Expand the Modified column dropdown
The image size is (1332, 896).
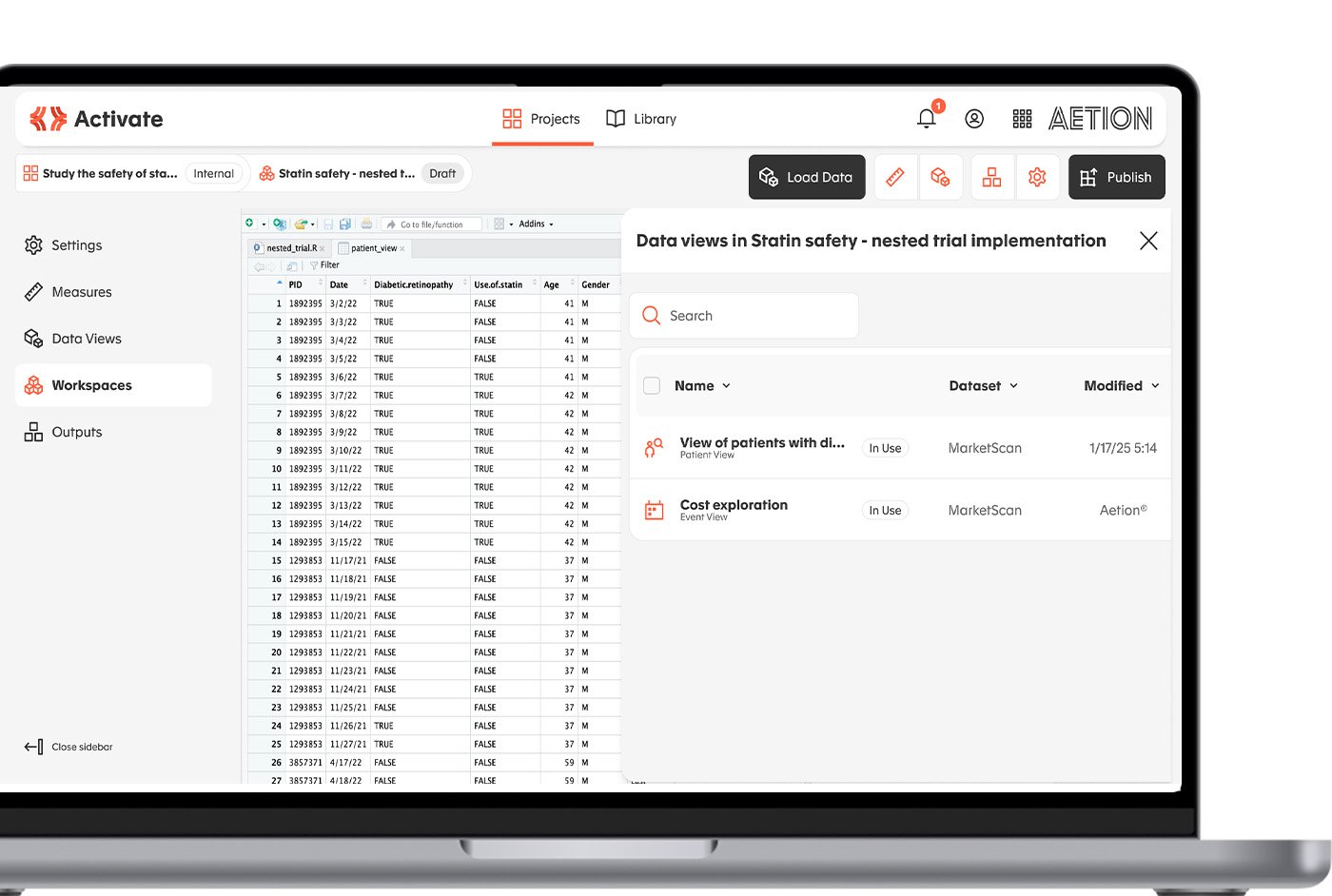coord(1120,385)
